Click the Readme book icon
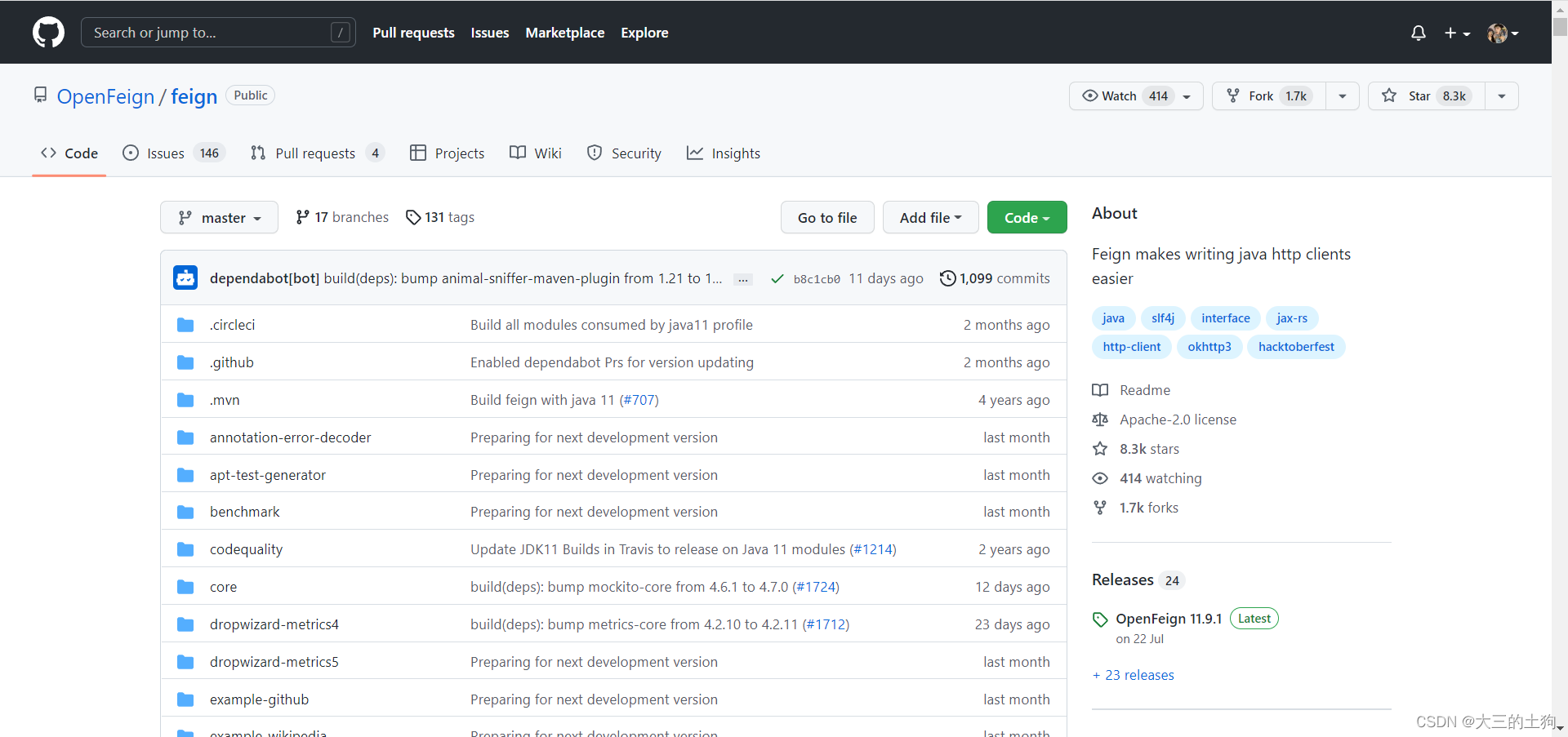Screen dimensions: 1568x737 (x=1100, y=390)
